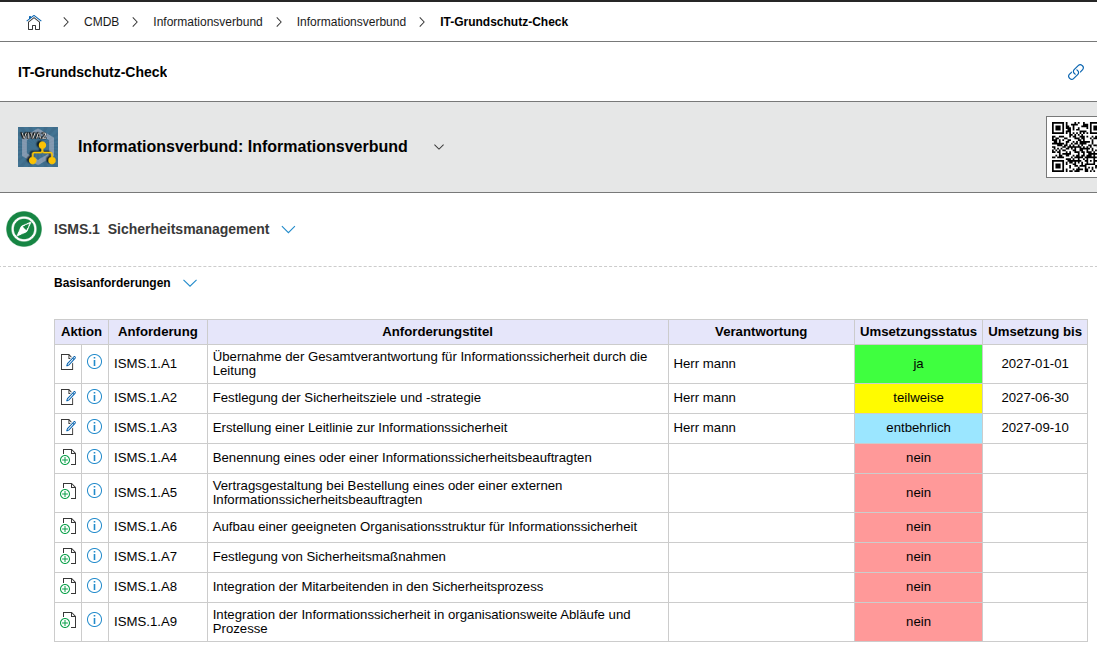Click the info icon for ISMS.1.A5
This screenshot has height=656, width=1097.
click(x=94, y=491)
